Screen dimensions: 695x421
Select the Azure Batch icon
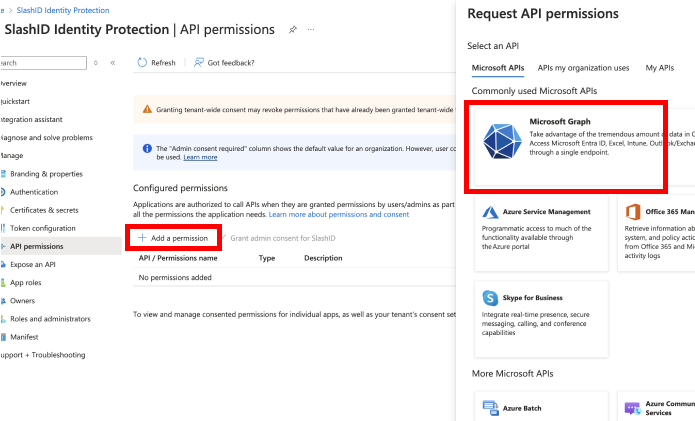tap(490, 408)
